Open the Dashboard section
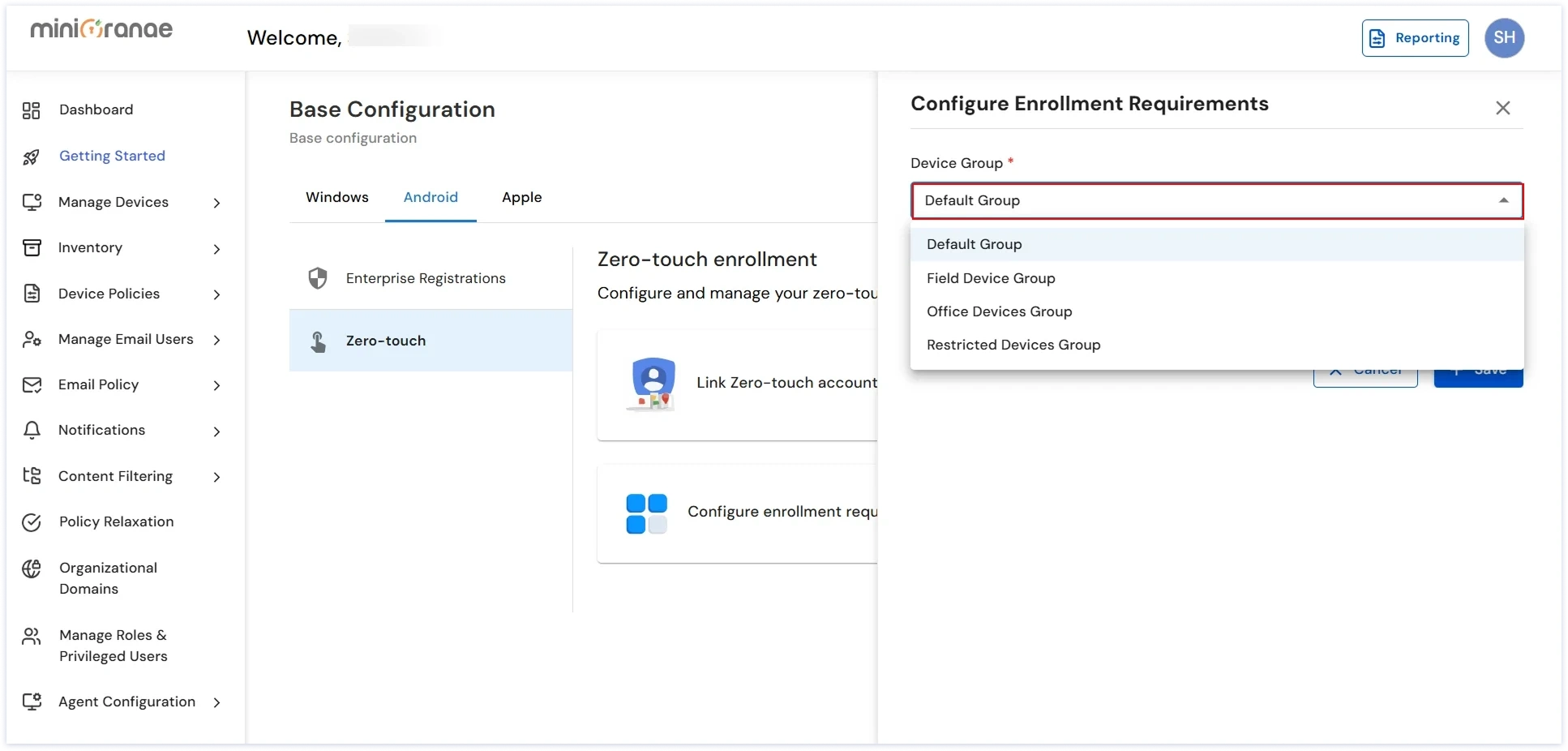This screenshot has height=751, width=1568. [95, 109]
